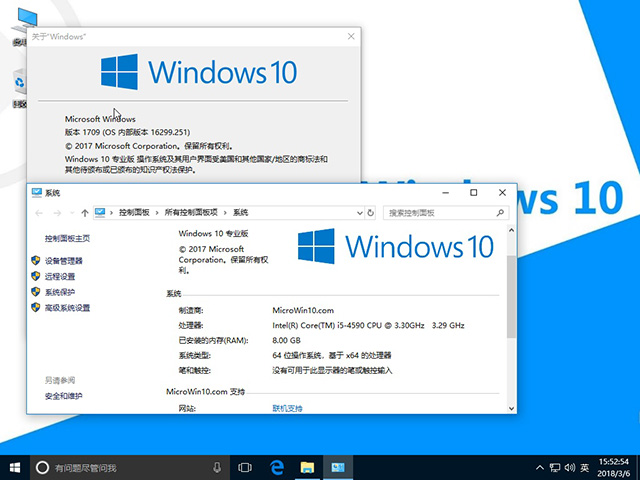Click the magnifier icon in search box

click(x=500, y=213)
